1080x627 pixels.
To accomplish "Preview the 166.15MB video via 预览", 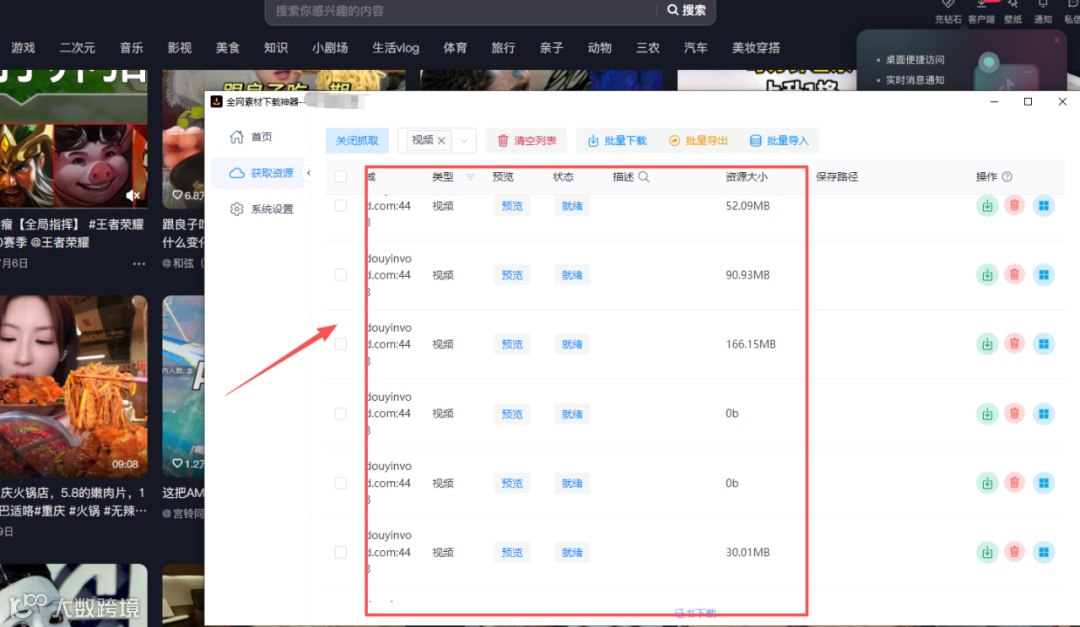I will (x=512, y=345).
